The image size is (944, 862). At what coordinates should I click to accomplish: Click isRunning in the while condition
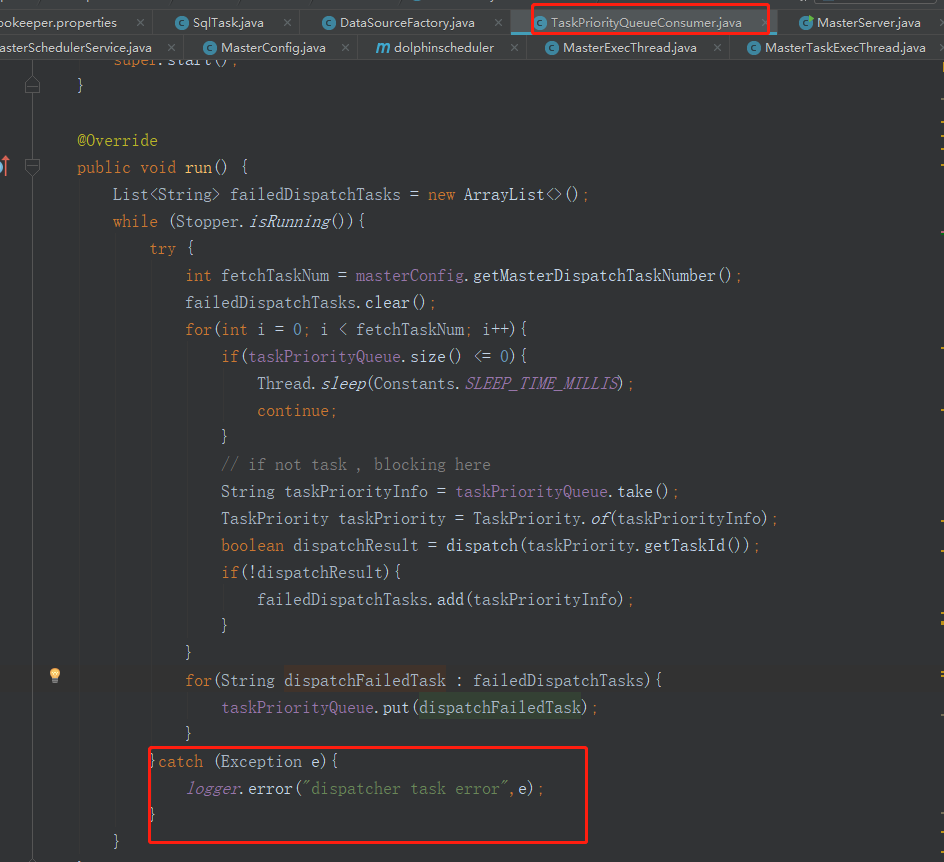click(x=289, y=222)
